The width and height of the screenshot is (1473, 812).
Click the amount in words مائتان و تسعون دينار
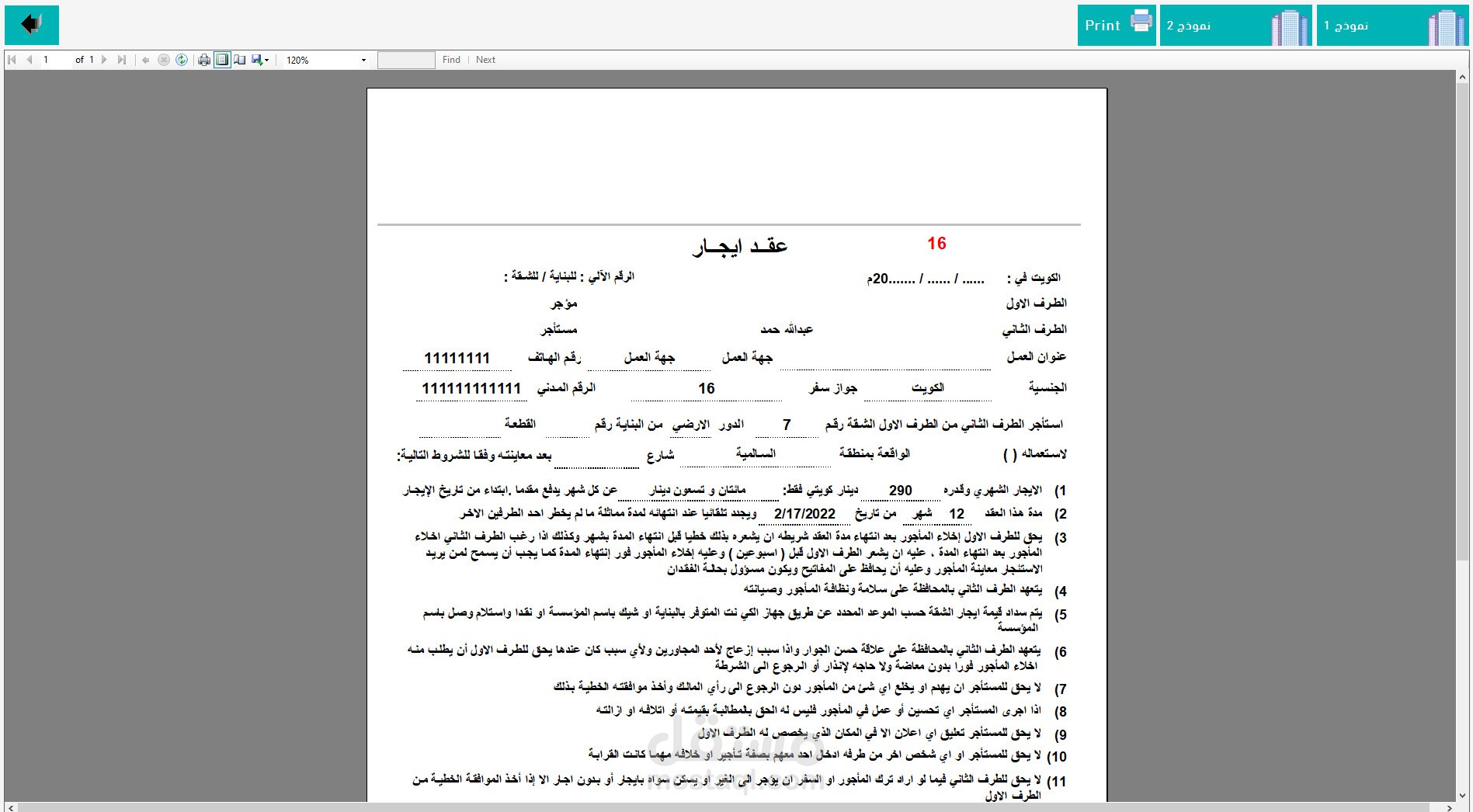tap(697, 491)
